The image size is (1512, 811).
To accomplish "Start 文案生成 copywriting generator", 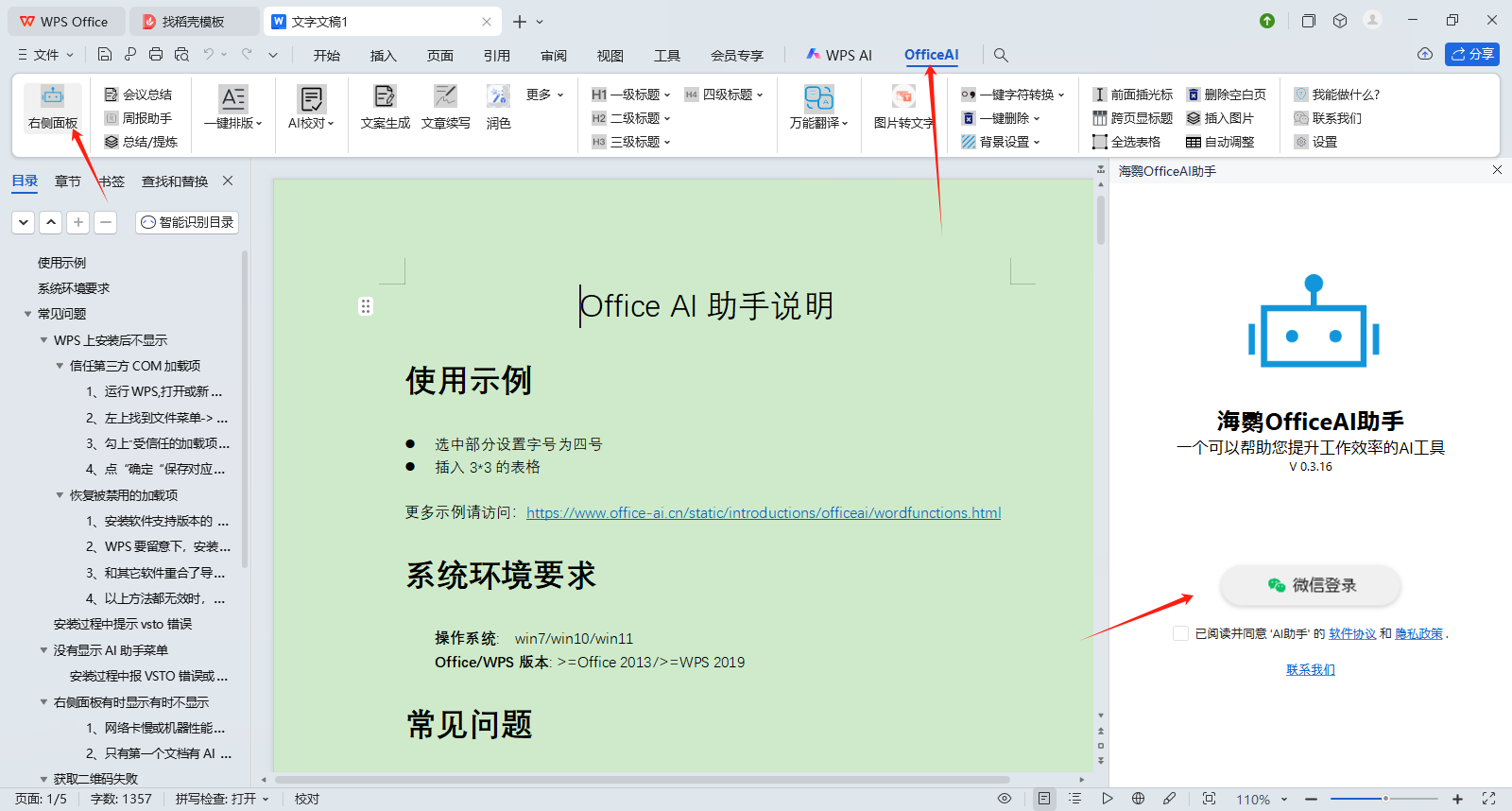I will click(x=386, y=108).
